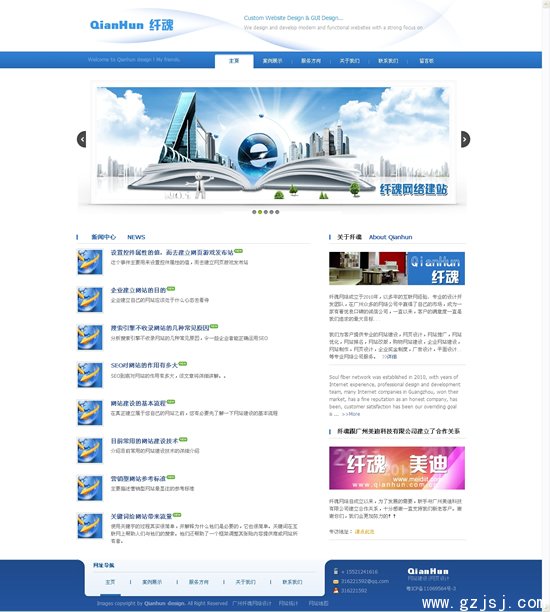Open 服务方向 in the footer site navigation
This screenshot has height=612, width=550.
pyautogui.click(x=199, y=582)
